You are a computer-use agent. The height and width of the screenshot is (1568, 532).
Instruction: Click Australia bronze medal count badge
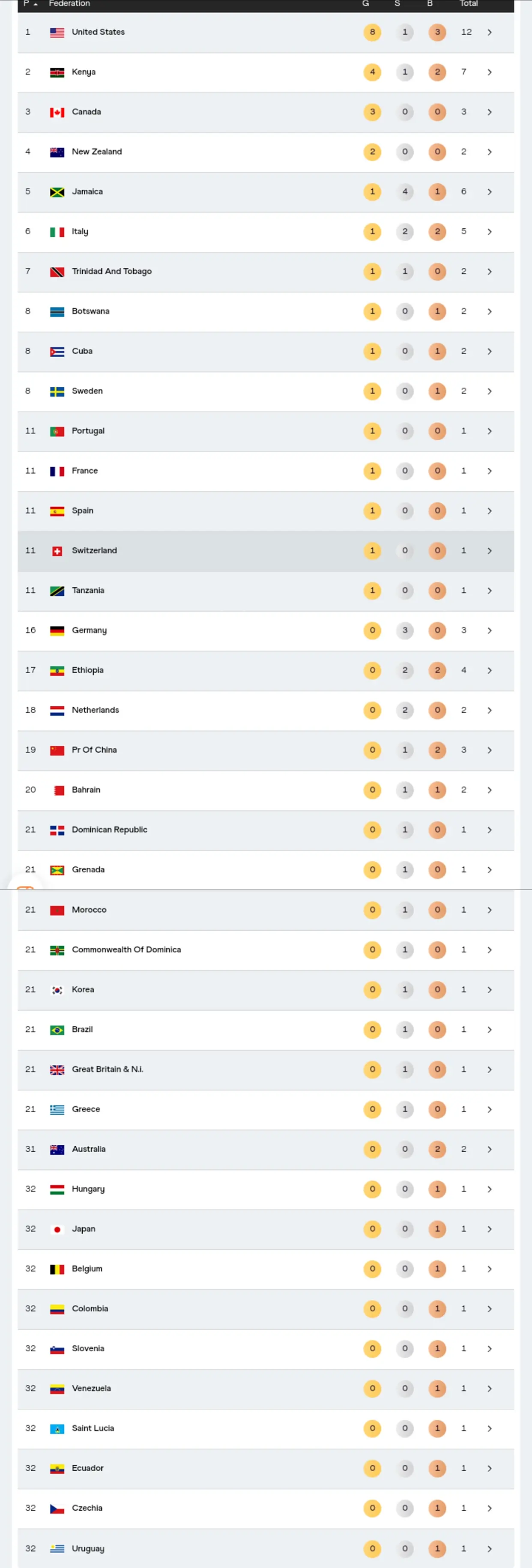click(x=437, y=1149)
